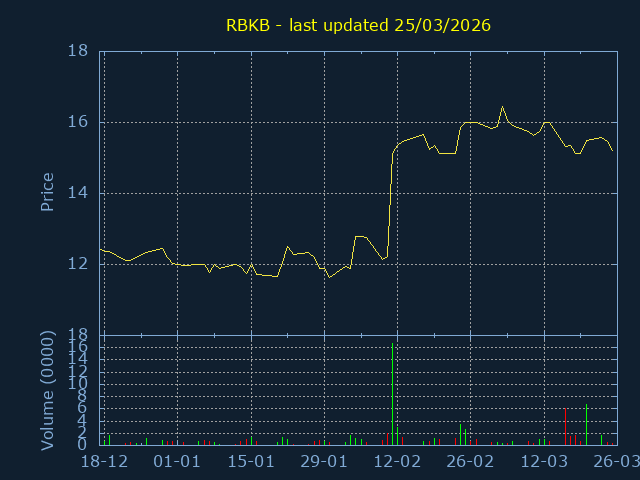Screen dimensions: 640x480
Task: Click the 14 price axis tick label
Action: tap(79, 193)
